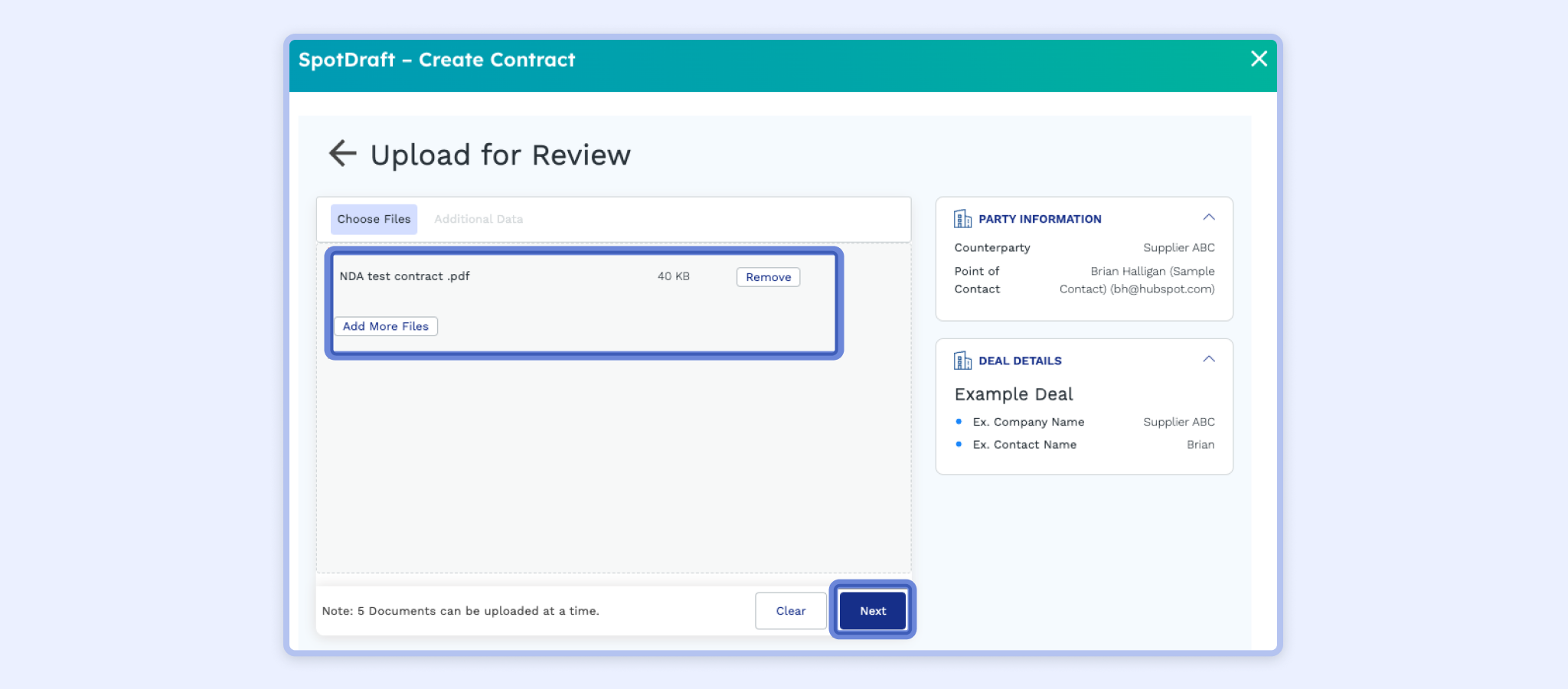Select the NDA test contract .pdf filename
This screenshot has width=1568, height=689.
point(405,276)
